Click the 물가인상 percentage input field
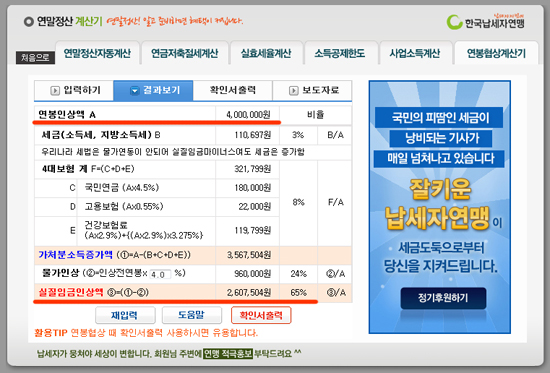550x373 pixels. click(x=160, y=274)
